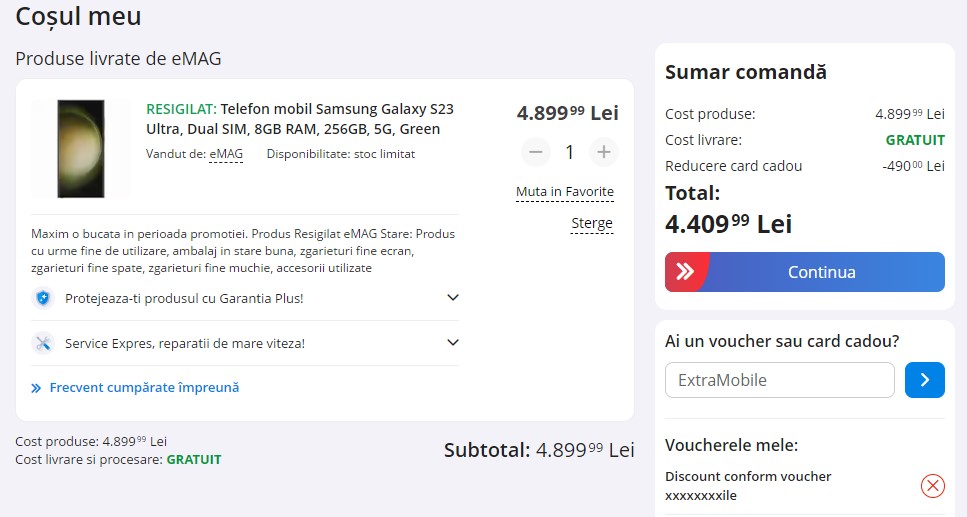
Task: Increase quantity with the plus button
Action: tap(603, 152)
